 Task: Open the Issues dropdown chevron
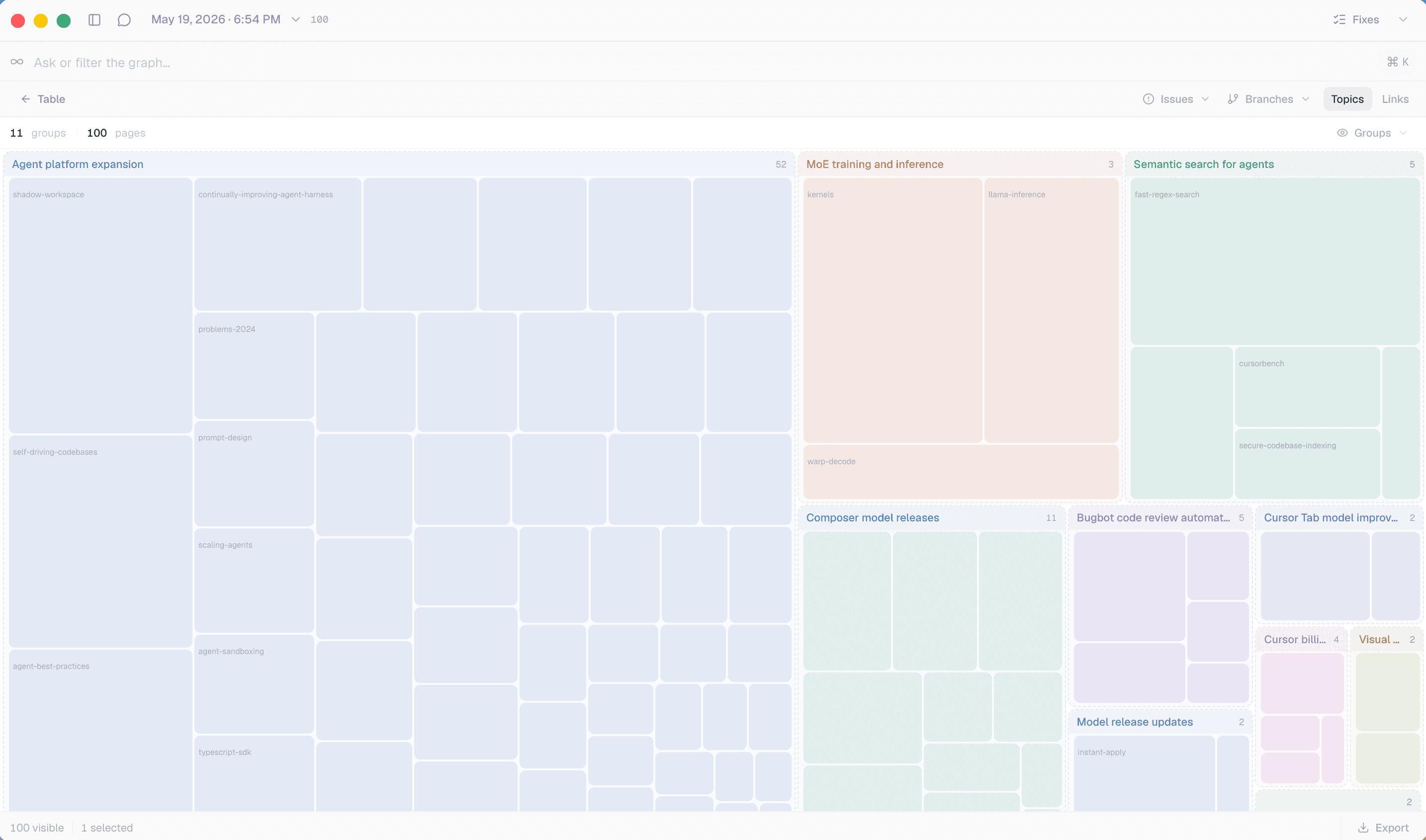(x=1205, y=99)
